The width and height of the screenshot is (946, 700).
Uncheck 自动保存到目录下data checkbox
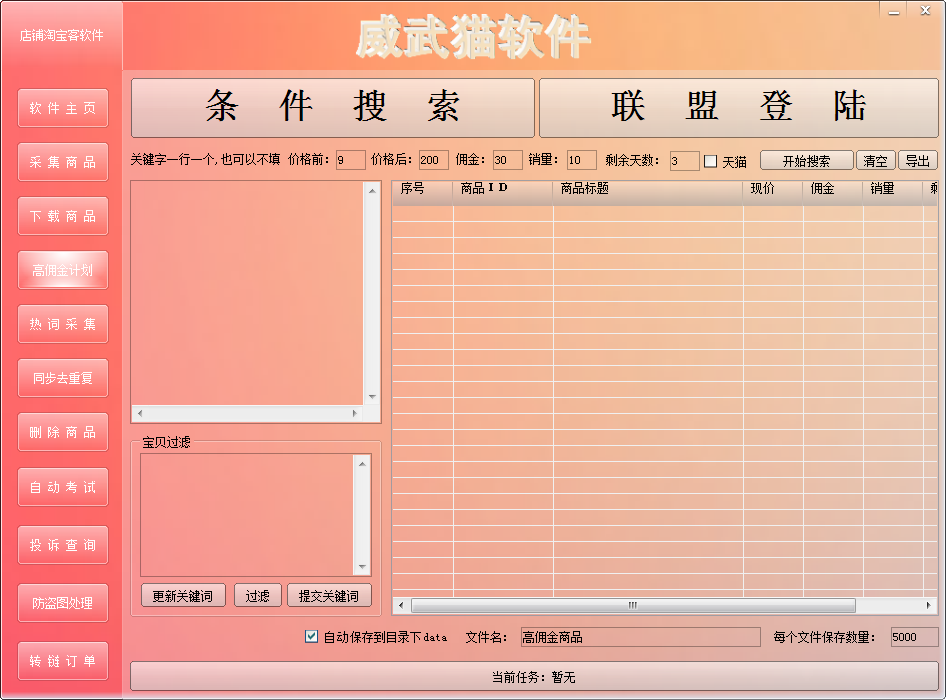pos(311,636)
